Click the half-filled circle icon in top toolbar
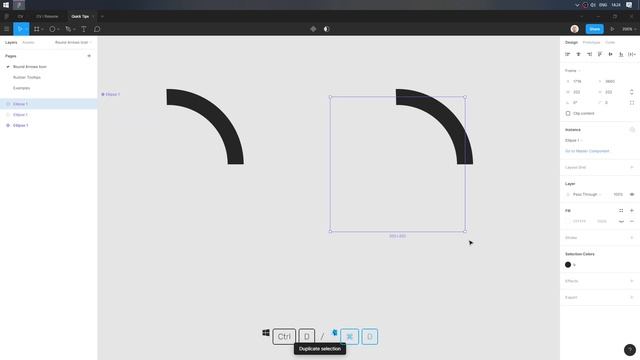 pyautogui.click(x=327, y=29)
